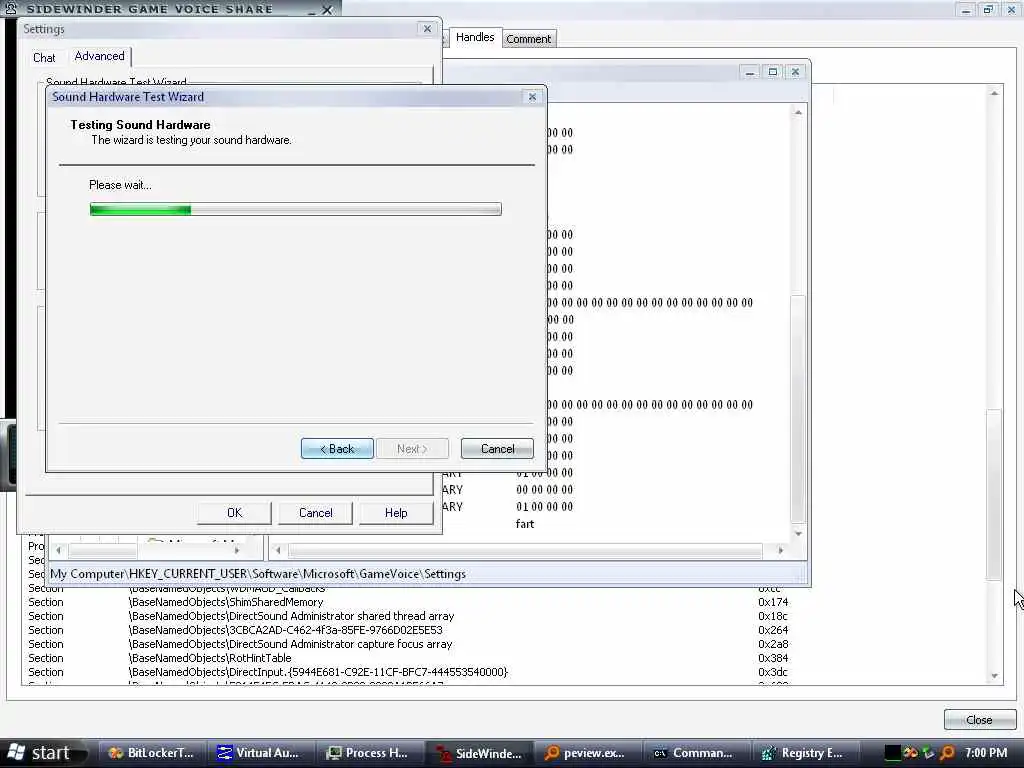Close the SideWinder Game Voice Share window
1024x768 pixels.
coord(328,10)
